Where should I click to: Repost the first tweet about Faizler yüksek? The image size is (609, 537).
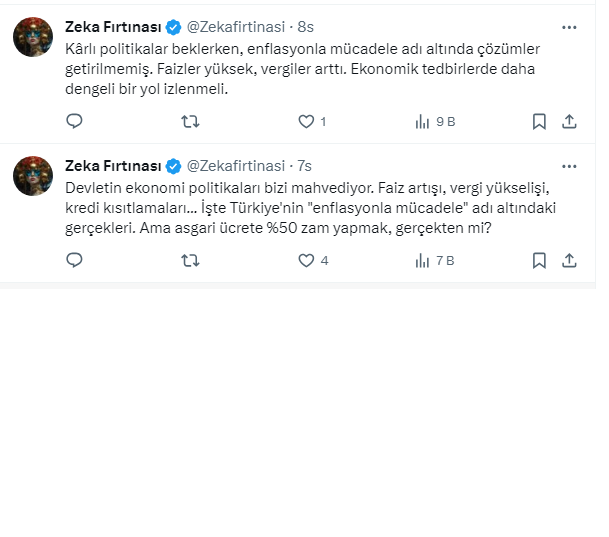190,121
